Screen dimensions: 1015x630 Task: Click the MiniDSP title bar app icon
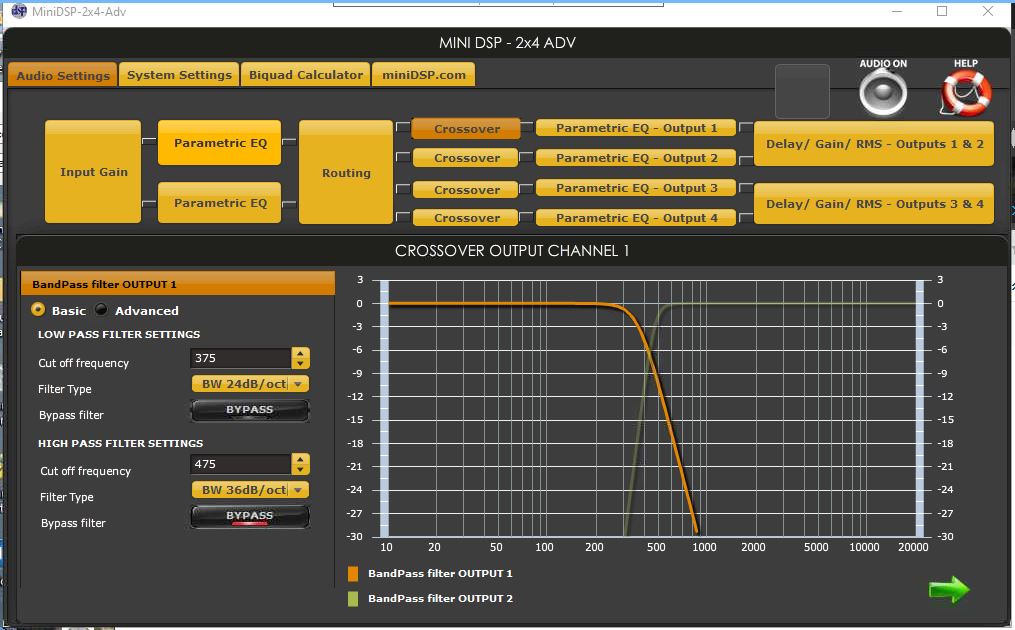point(19,11)
